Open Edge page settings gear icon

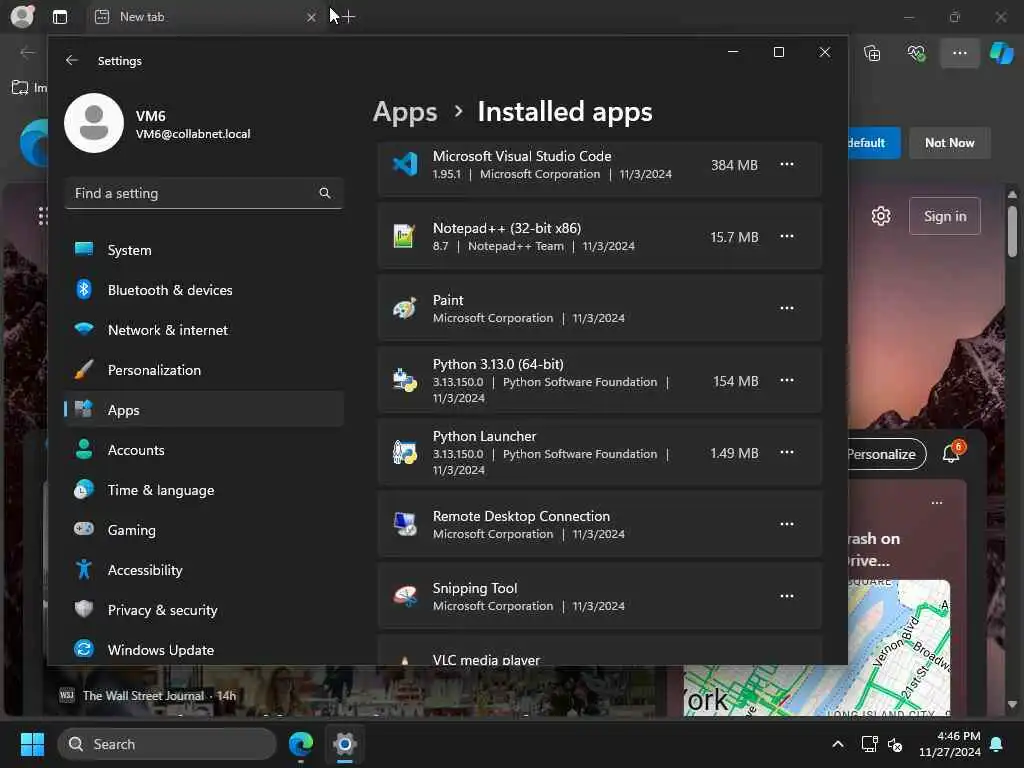[881, 216]
